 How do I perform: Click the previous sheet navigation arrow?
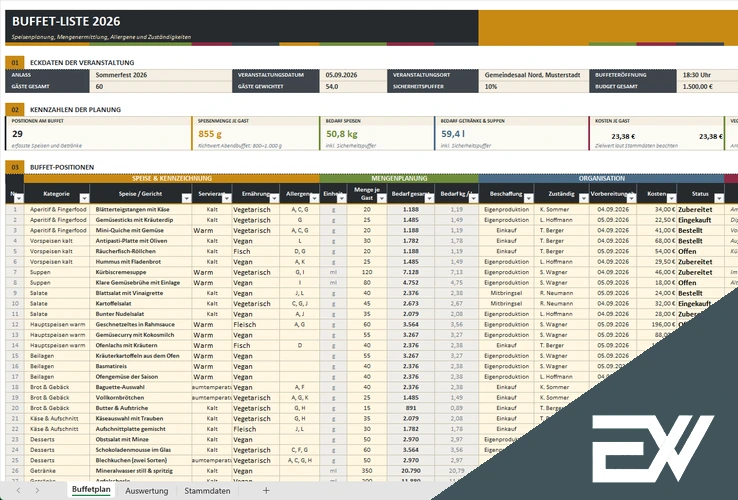pyautogui.click(x=18, y=491)
